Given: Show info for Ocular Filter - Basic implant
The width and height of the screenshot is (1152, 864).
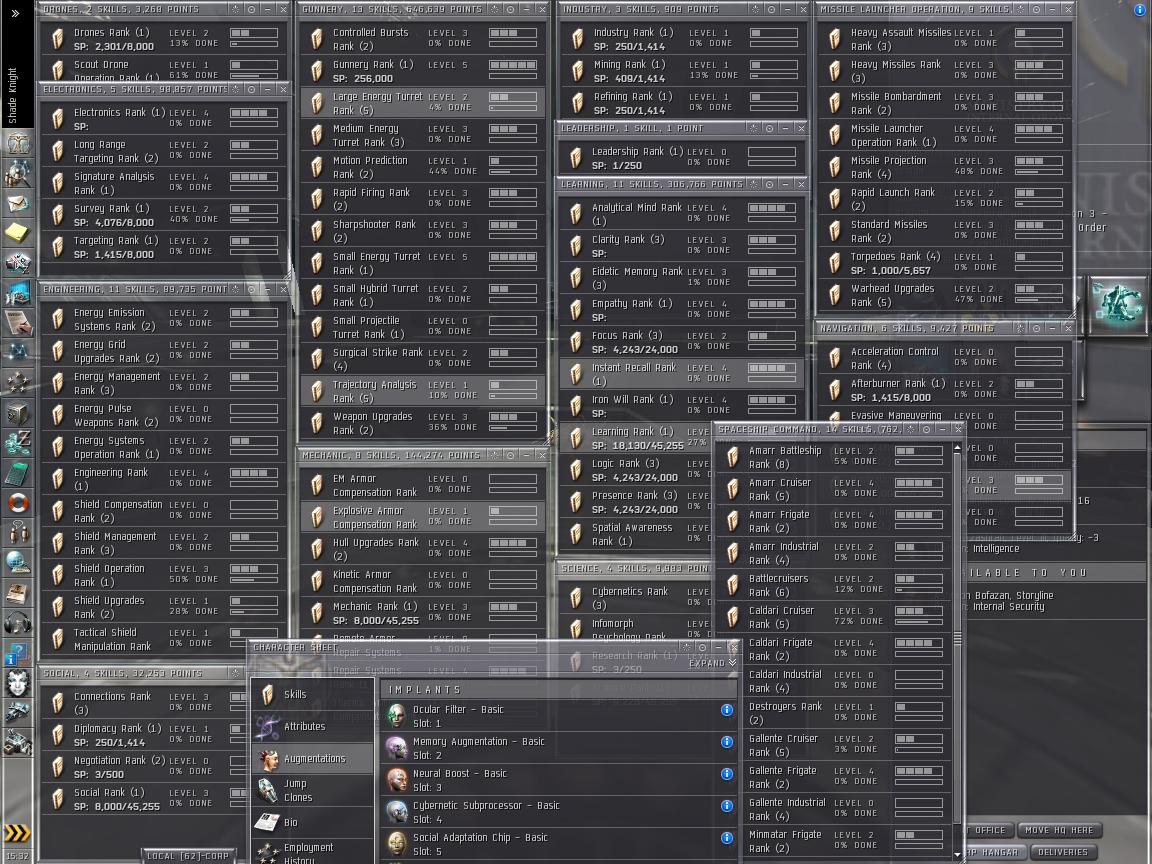Looking at the screenshot, I should coord(727,710).
